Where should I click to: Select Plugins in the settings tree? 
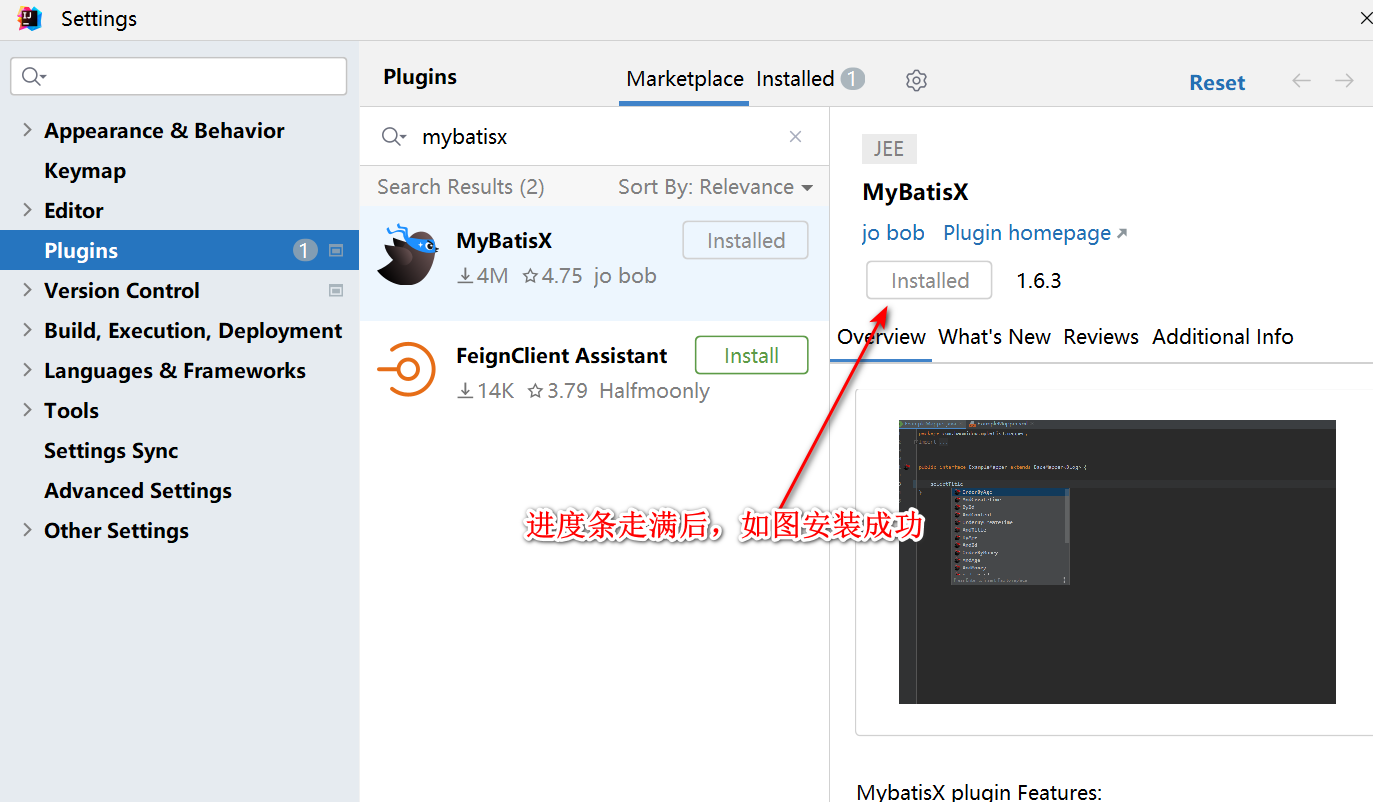pos(179,250)
